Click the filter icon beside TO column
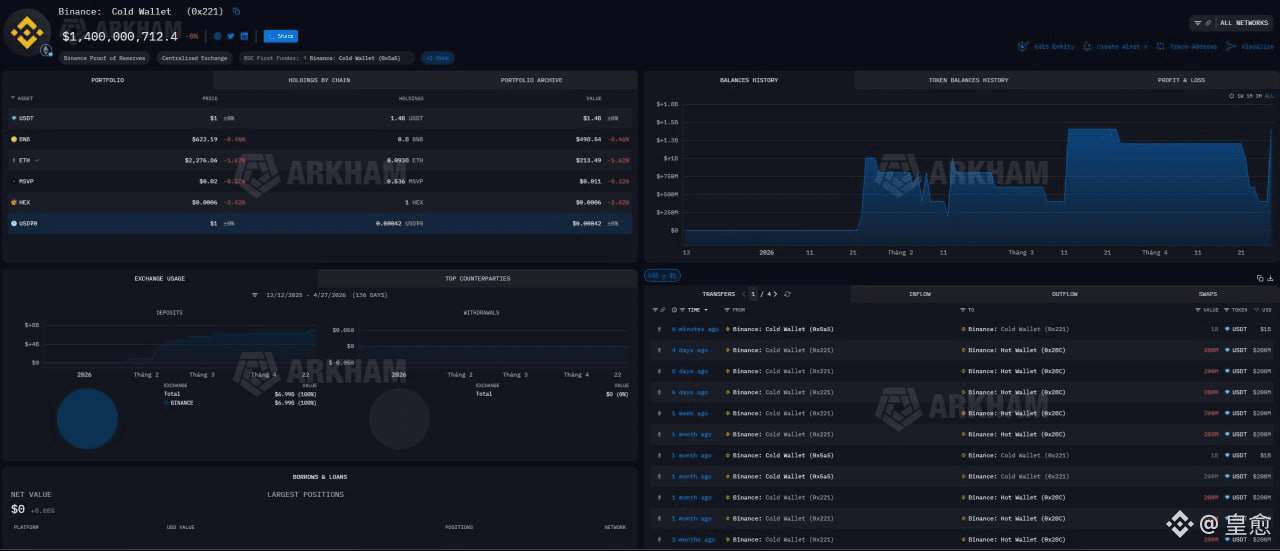Viewport: 1280px width, 551px height. pyautogui.click(x=963, y=310)
